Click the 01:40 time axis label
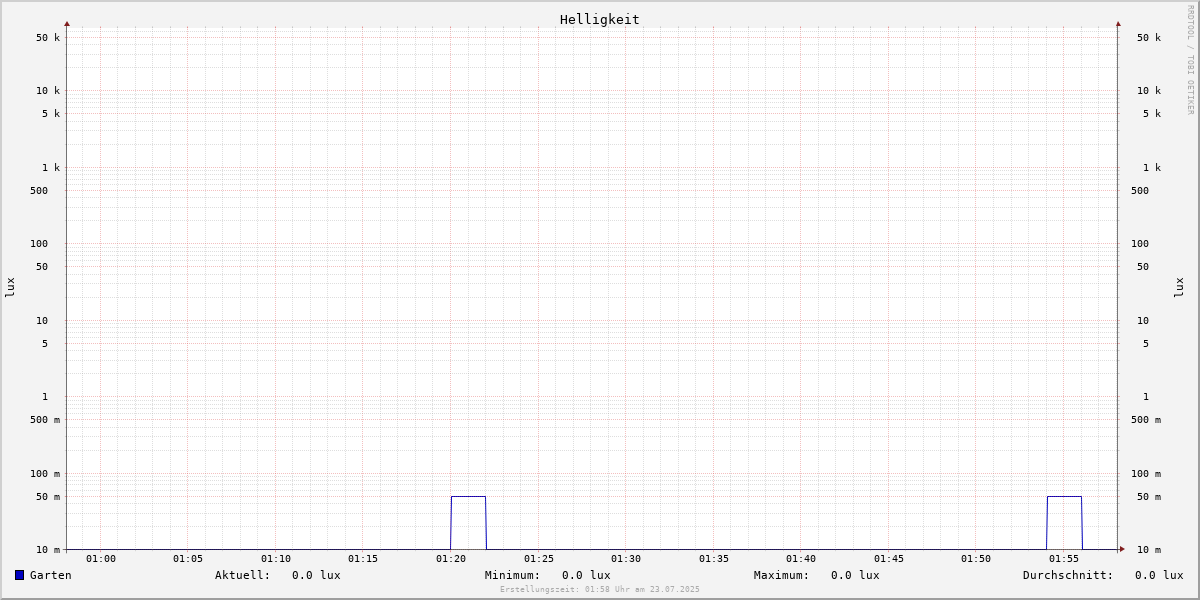 [x=801, y=559]
